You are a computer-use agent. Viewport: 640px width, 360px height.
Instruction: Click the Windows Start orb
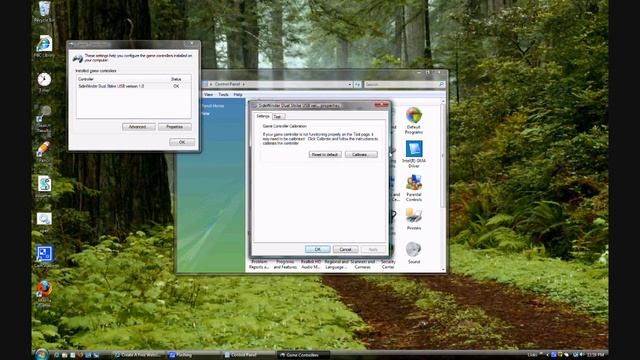click(42, 354)
